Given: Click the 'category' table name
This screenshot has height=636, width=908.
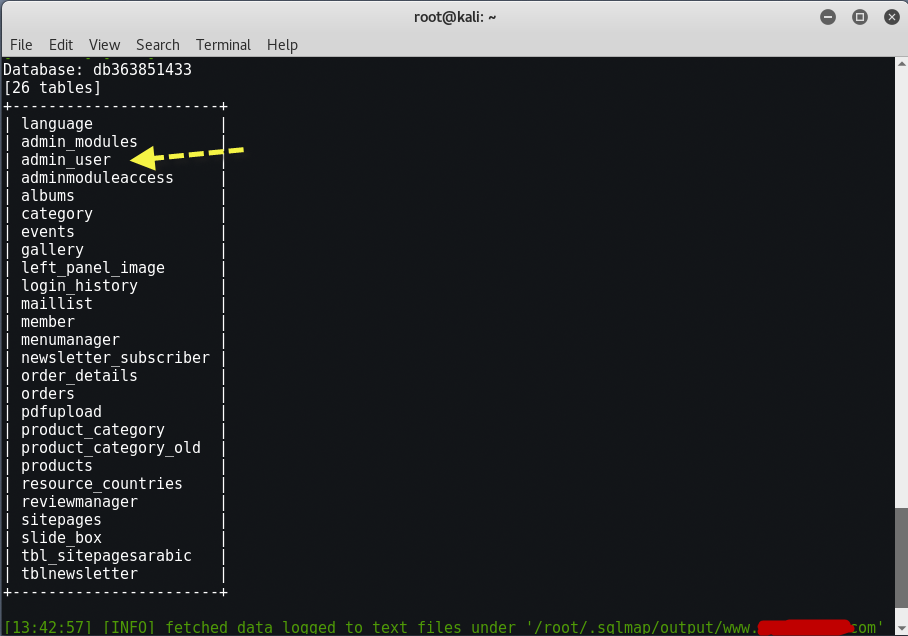Looking at the screenshot, I should coord(57,214).
